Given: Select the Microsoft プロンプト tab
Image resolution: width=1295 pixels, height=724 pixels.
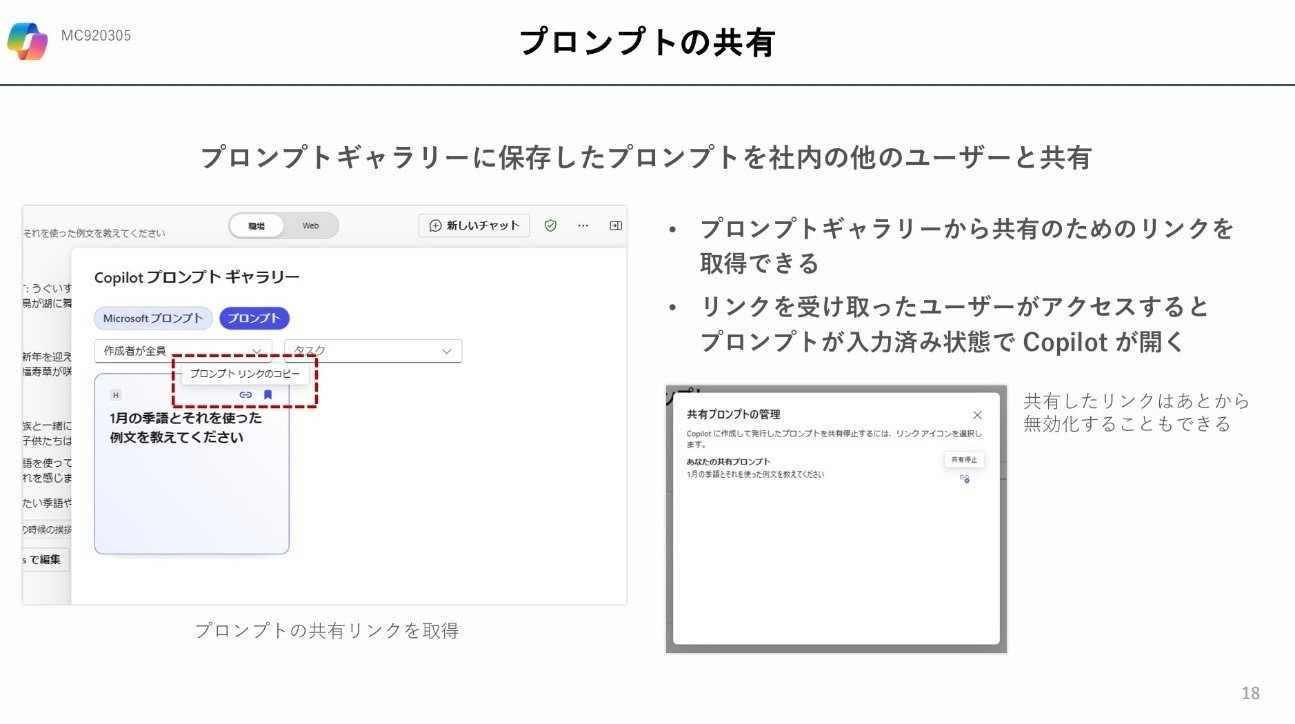Looking at the screenshot, I should 153,318.
